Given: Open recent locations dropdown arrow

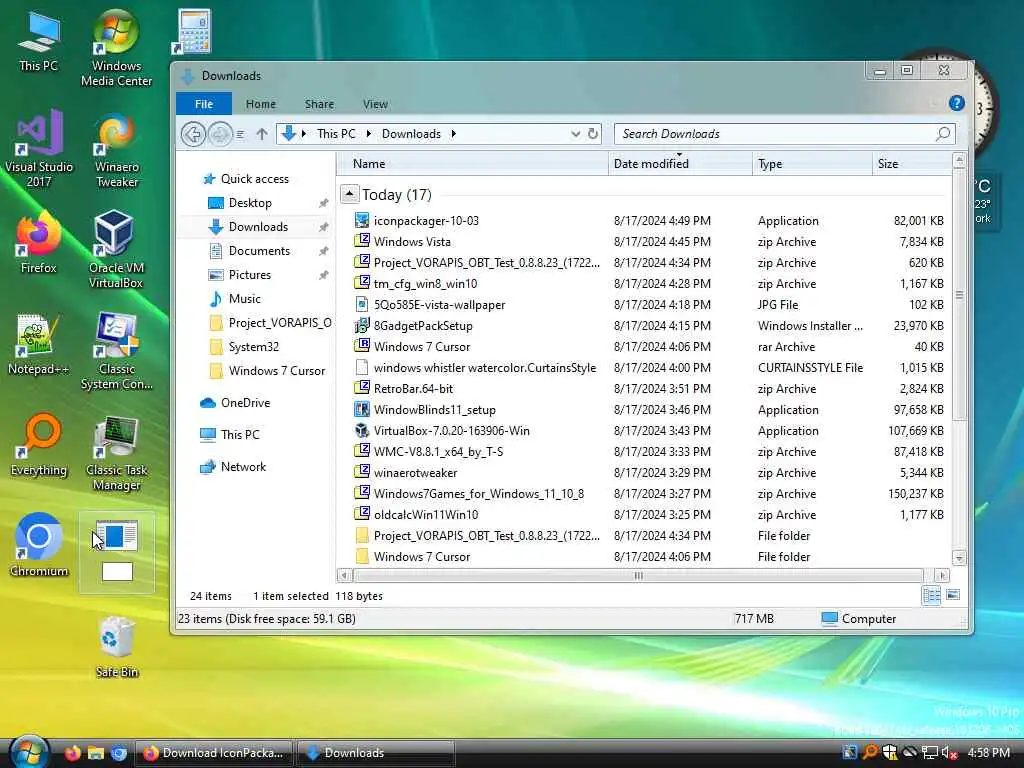Looking at the screenshot, I should (x=240, y=135).
